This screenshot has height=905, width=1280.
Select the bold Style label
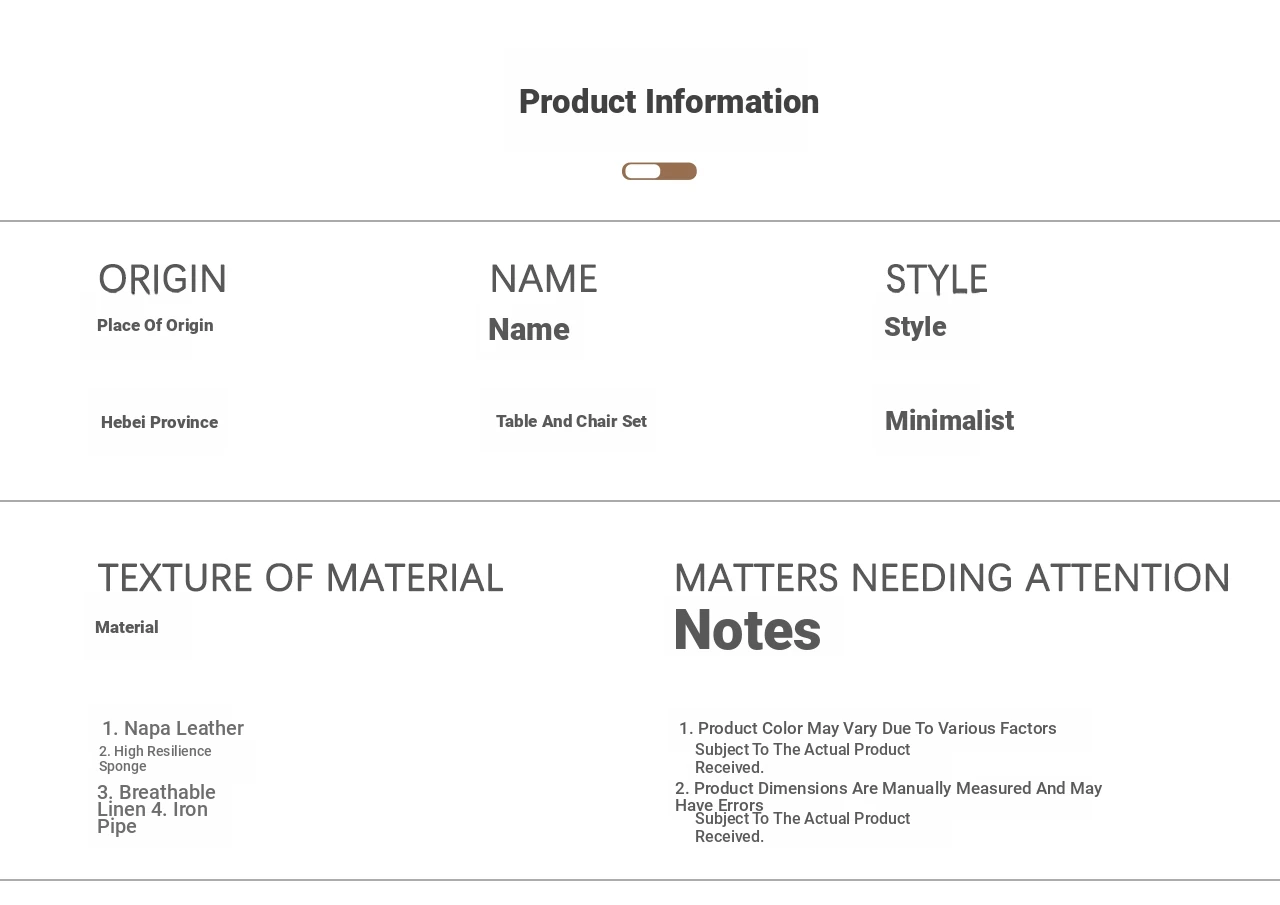915,327
